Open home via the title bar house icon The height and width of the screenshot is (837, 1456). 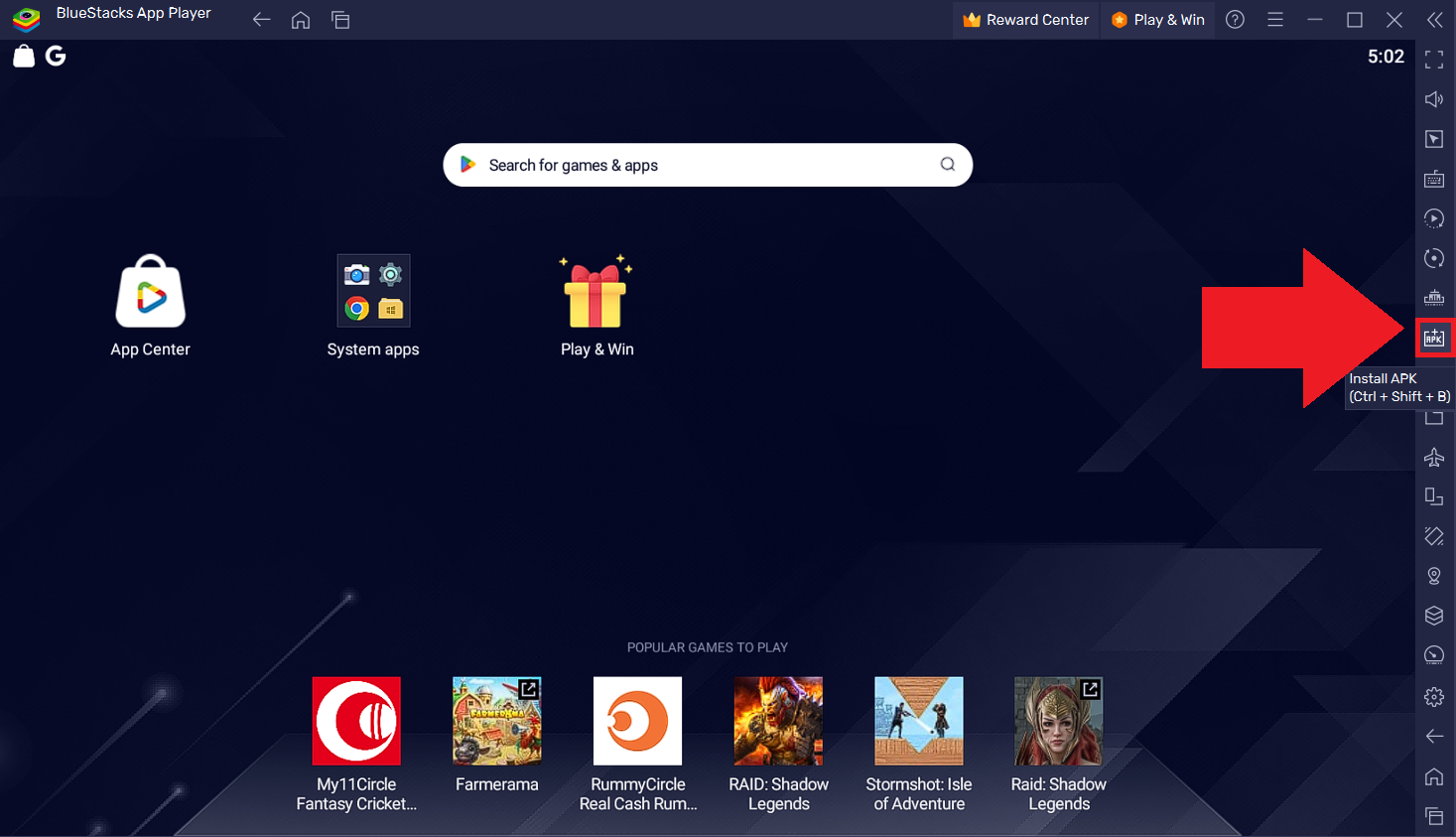tap(301, 20)
